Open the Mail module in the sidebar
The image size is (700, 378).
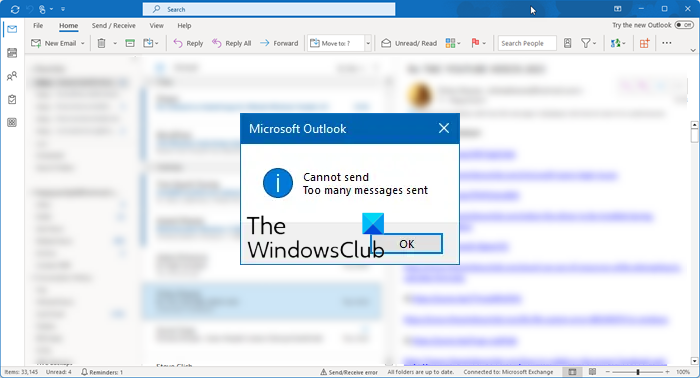click(x=12, y=29)
